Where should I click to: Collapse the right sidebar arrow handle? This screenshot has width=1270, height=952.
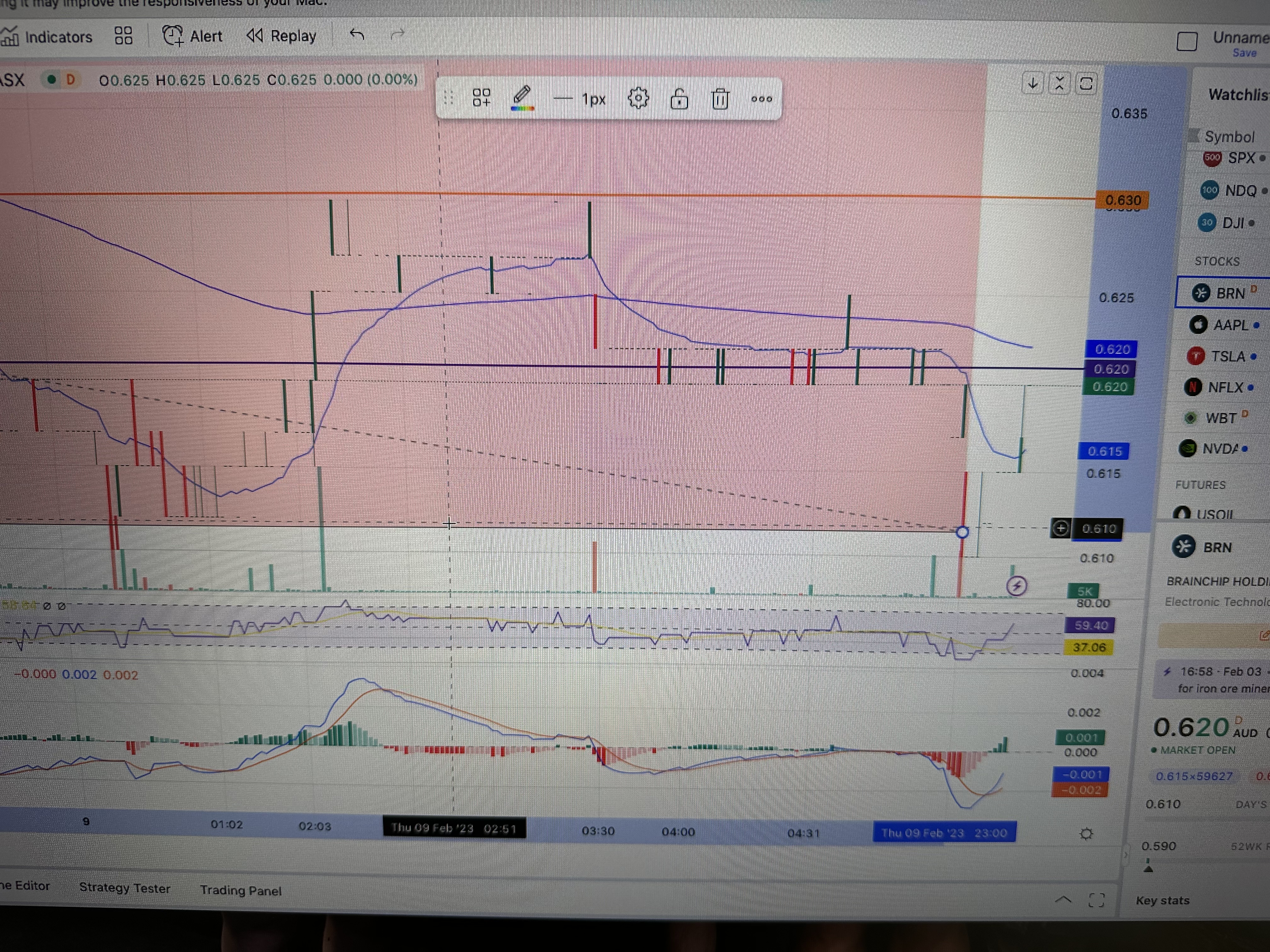pos(1126,855)
